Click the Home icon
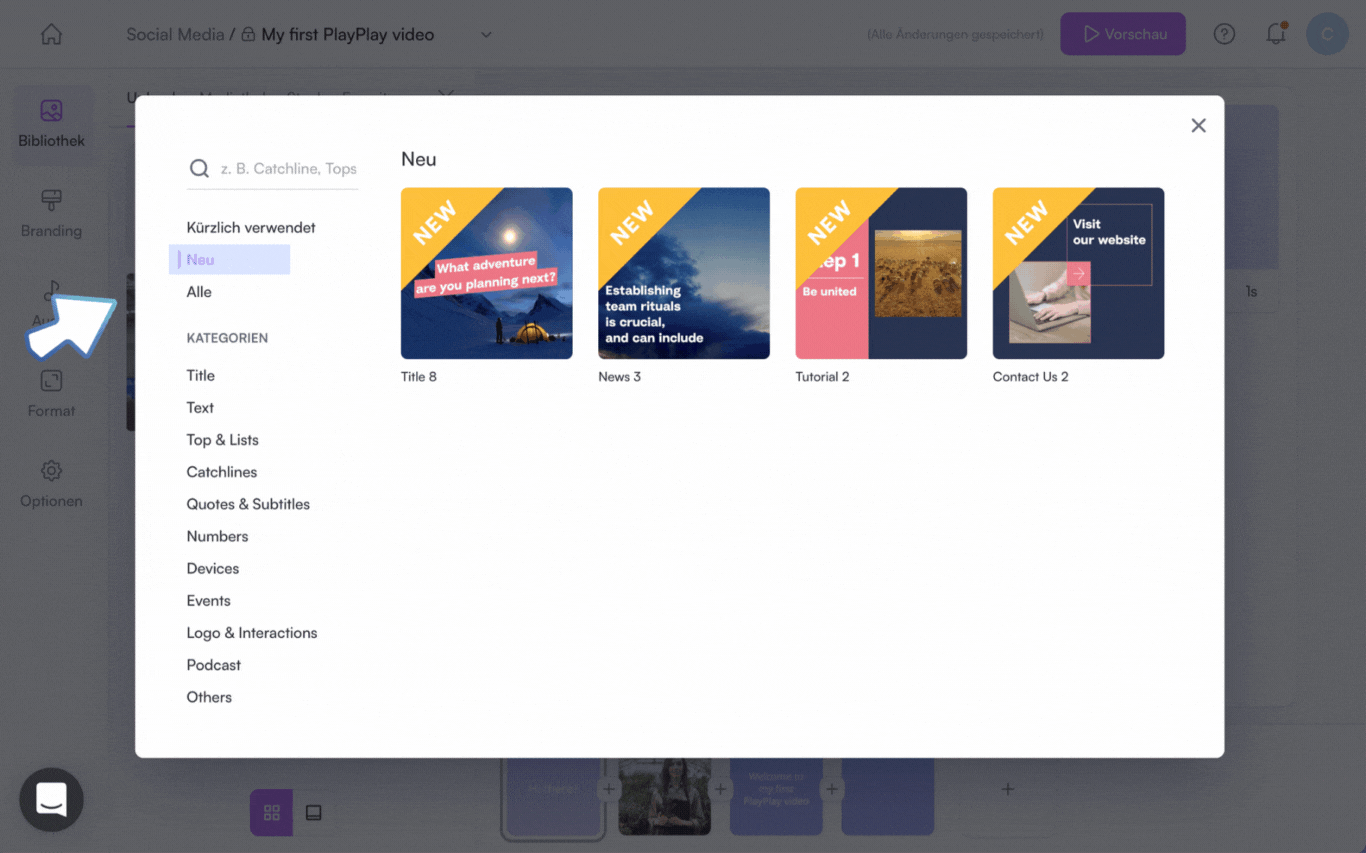Screen dimensions: 1366x853 (51, 35)
